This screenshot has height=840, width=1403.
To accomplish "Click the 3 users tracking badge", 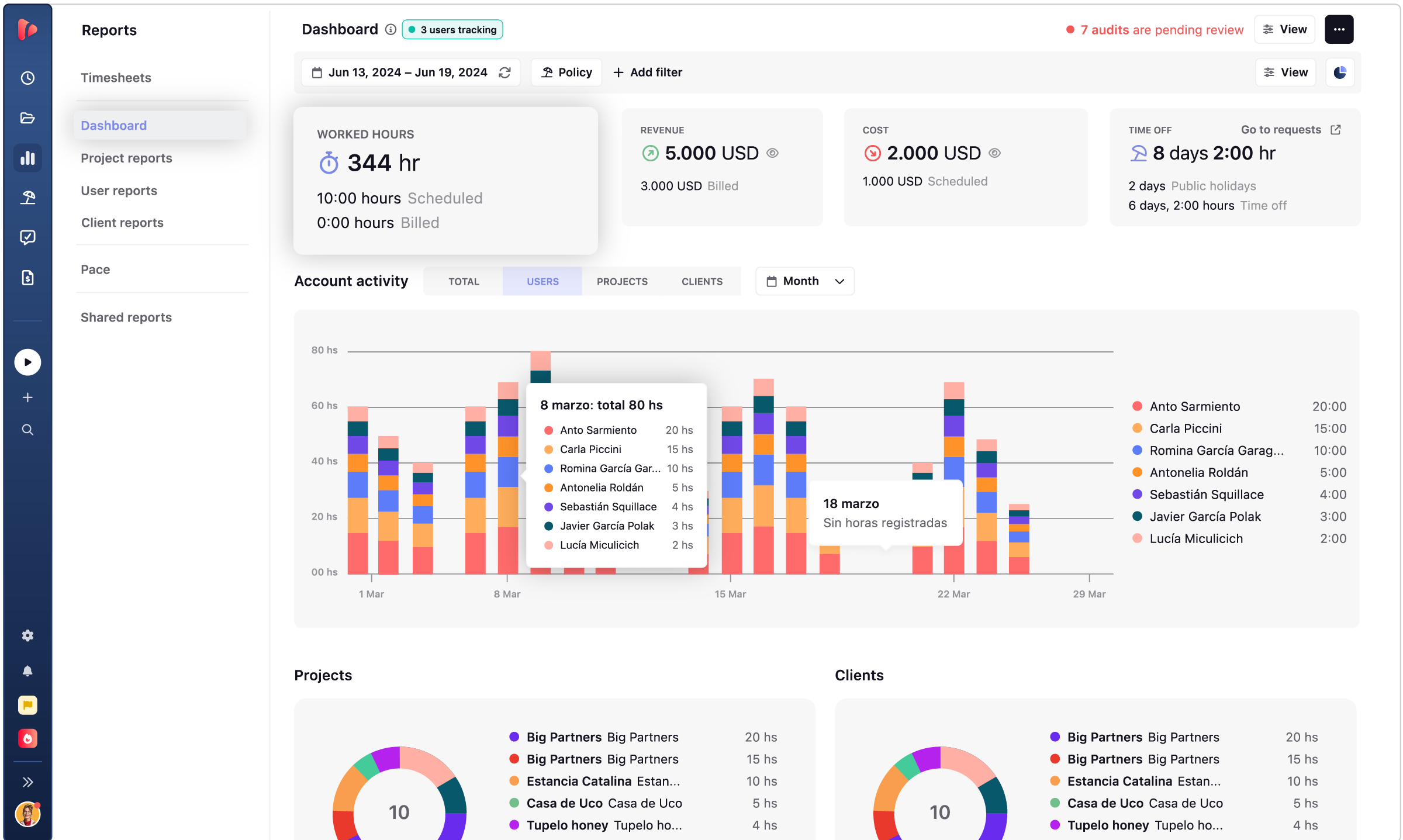I will click(x=452, y=29).
